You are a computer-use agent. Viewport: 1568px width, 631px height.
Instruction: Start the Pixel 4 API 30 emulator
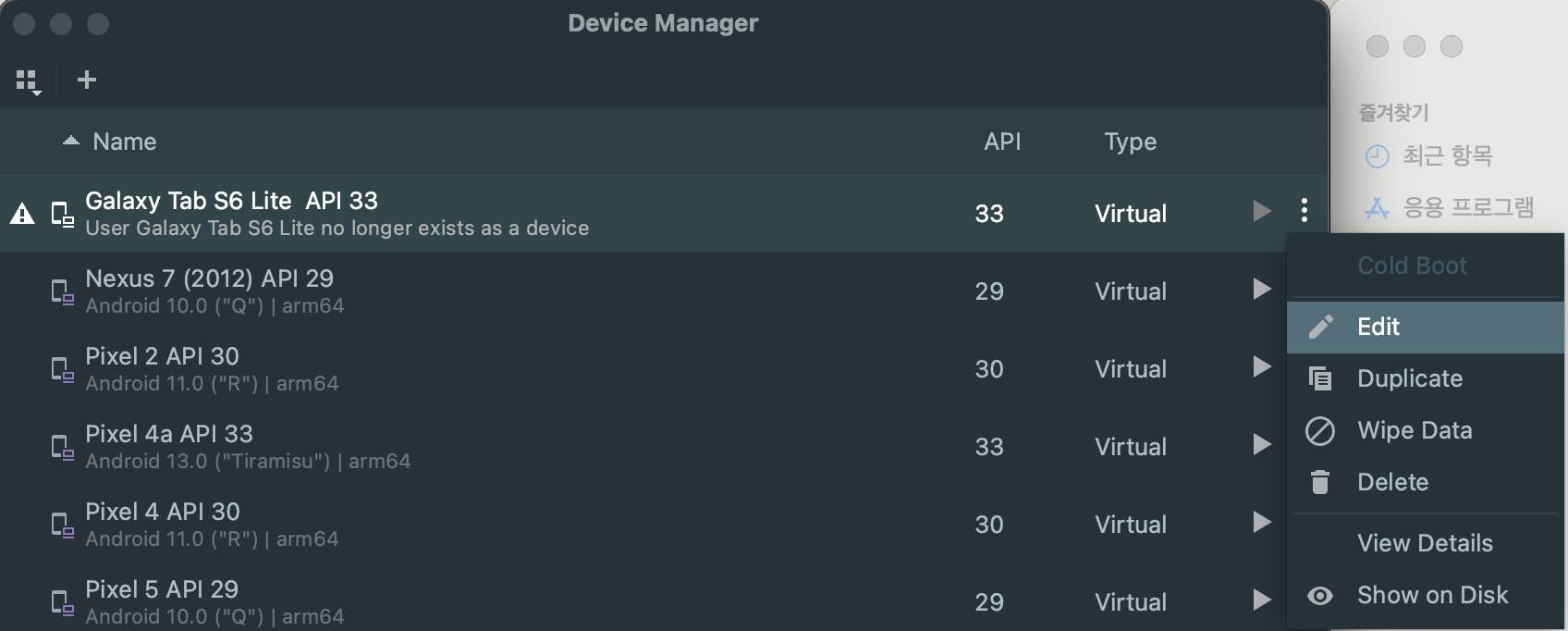click(x=1262, y=523)
